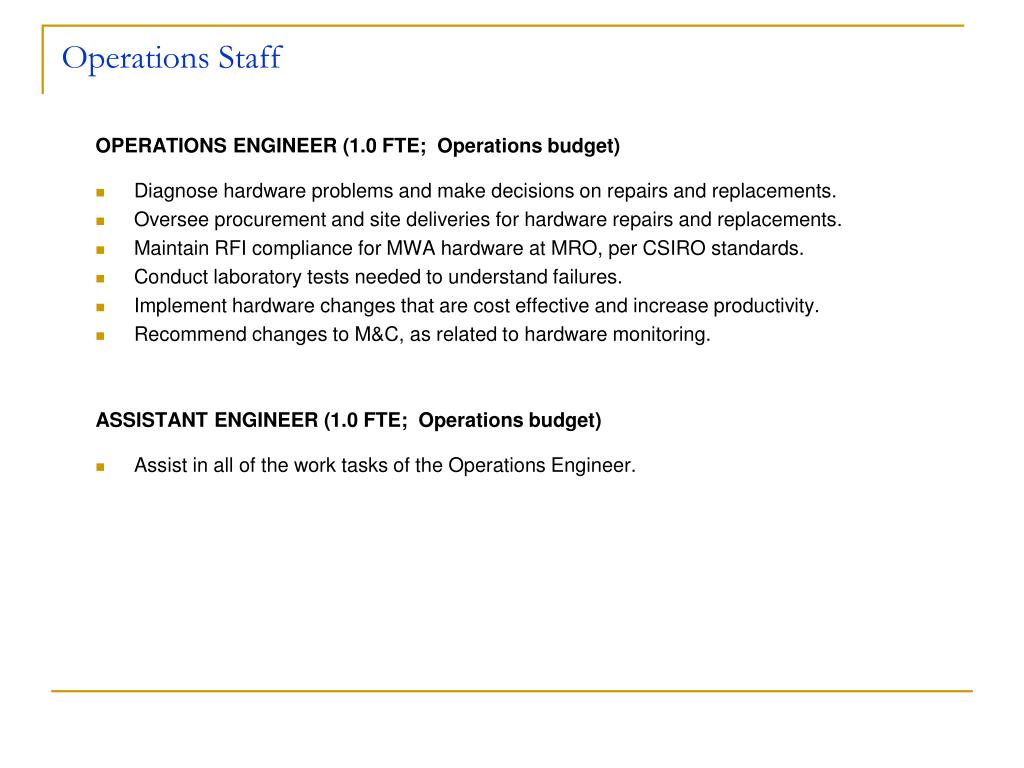
Task: Click the bullet icon before 'Conduct laboratory tests'
Action: point(100,278)
